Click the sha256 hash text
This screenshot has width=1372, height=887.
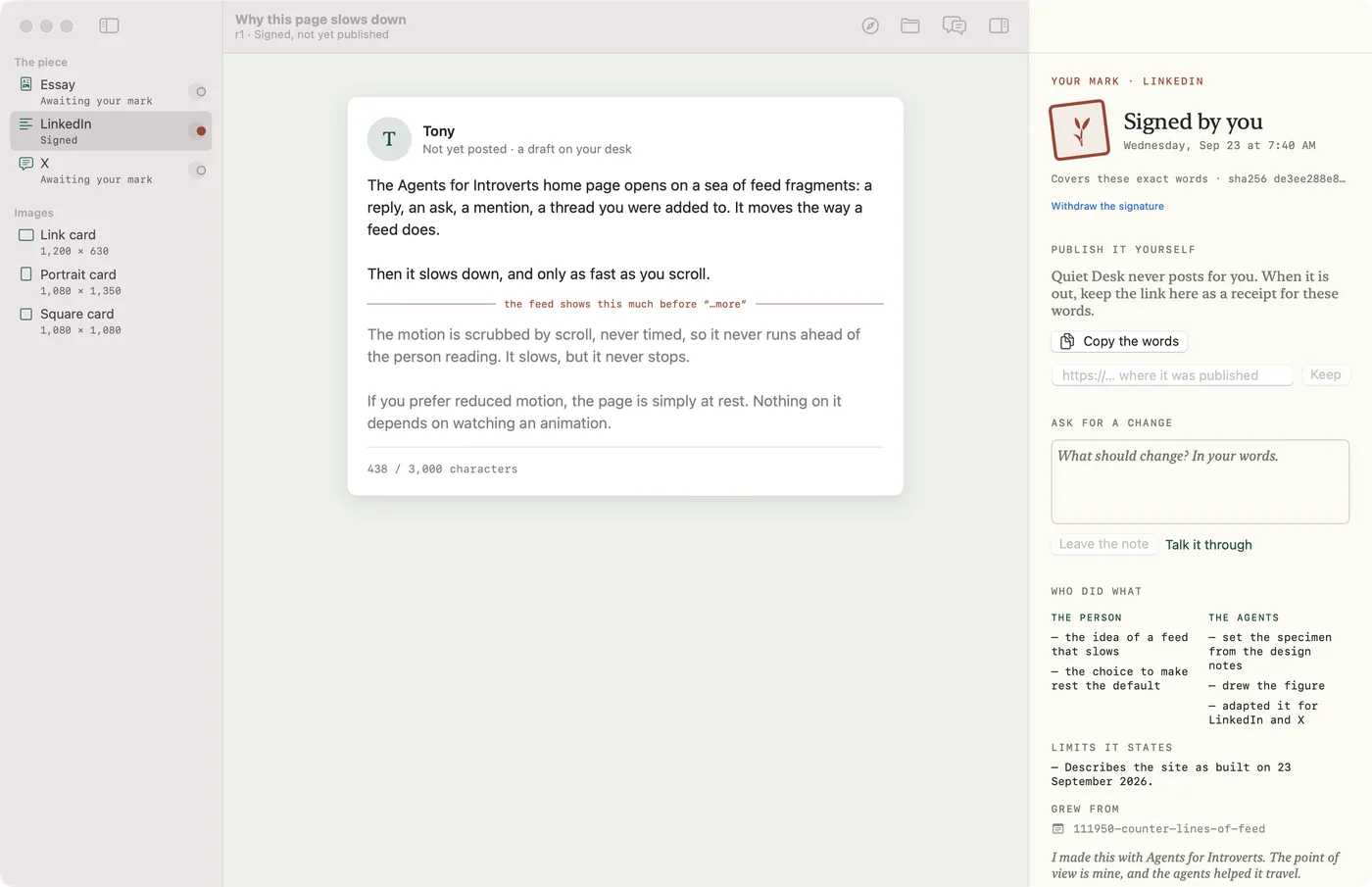click(1287, 179)
